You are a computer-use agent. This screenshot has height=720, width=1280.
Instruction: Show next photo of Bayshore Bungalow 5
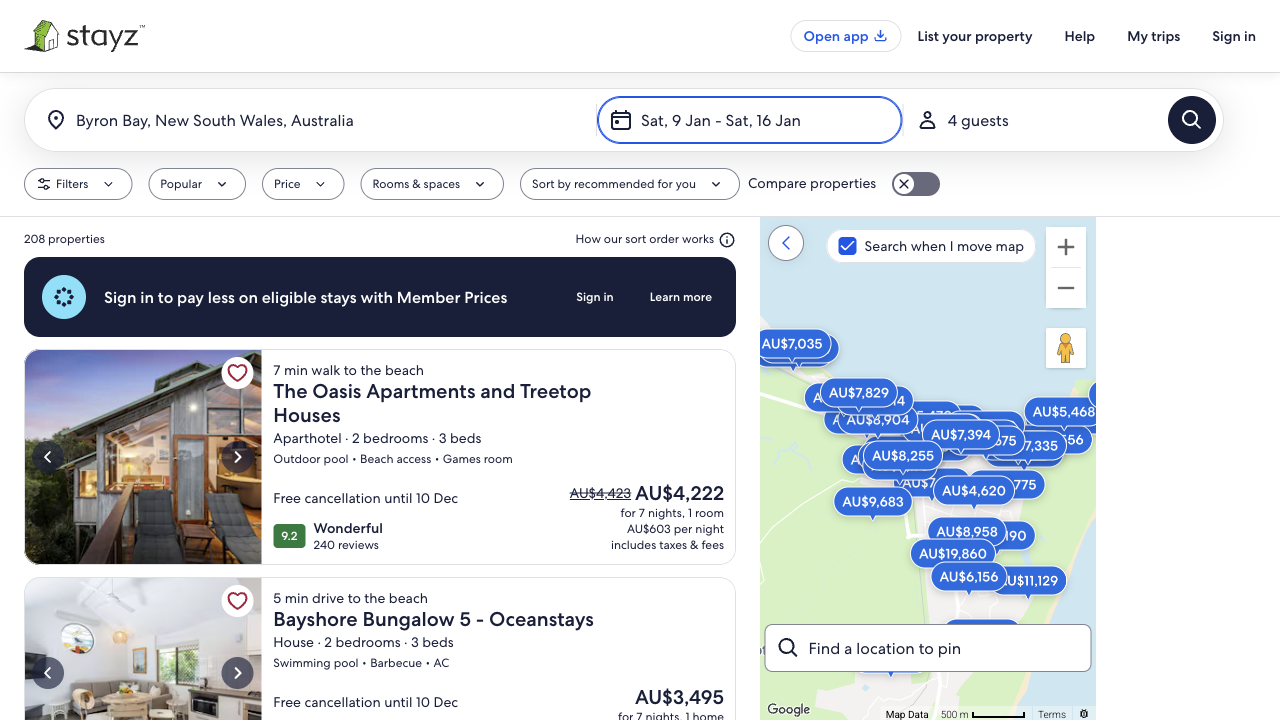[237, 673]
